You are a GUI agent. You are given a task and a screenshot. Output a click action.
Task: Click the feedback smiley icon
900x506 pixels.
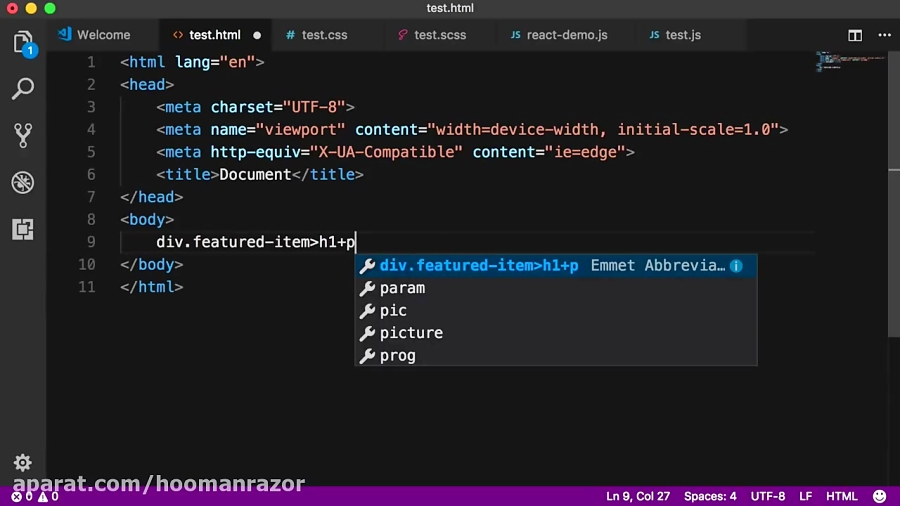[x=879, y=496]
